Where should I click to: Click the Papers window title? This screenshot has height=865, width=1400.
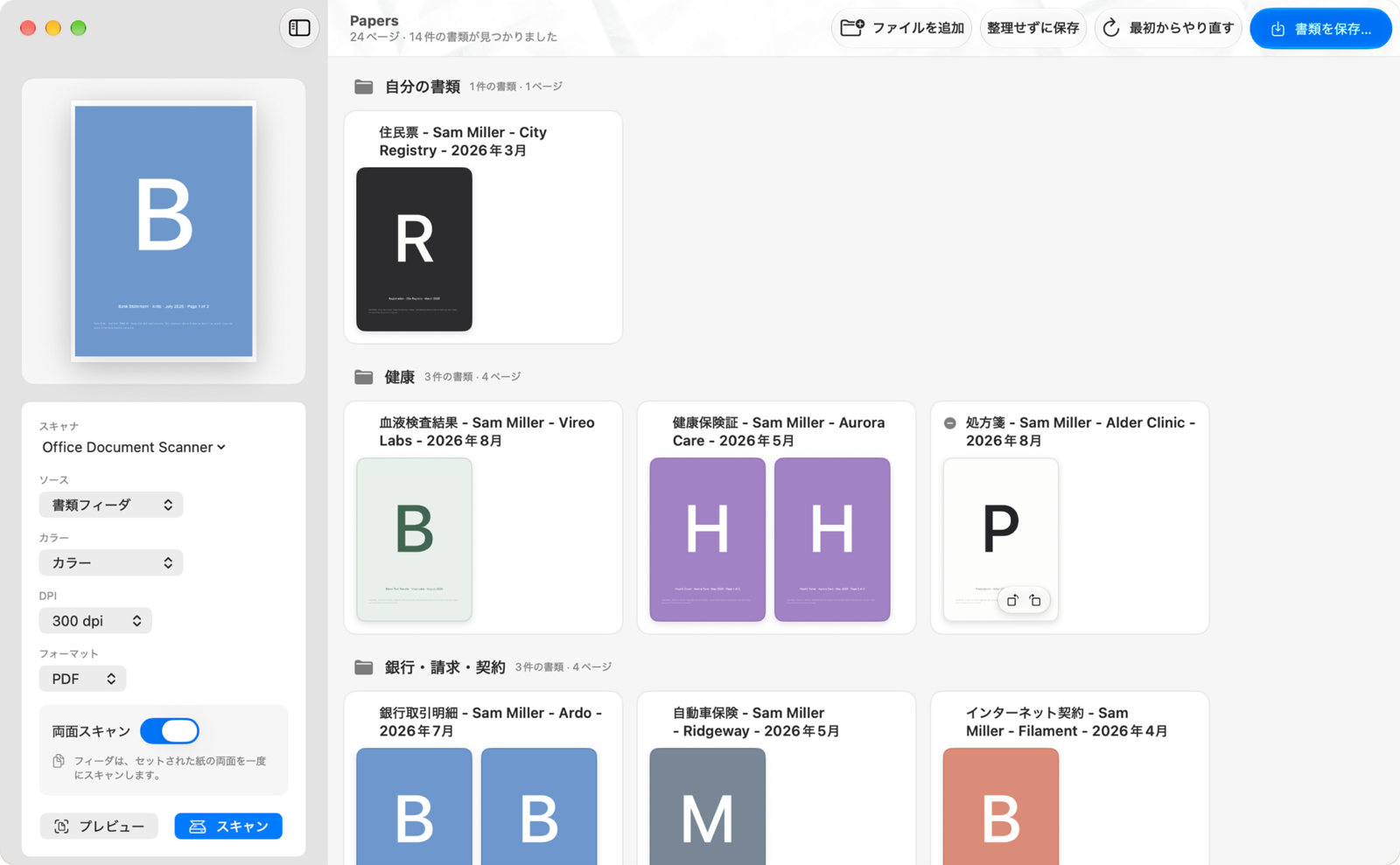374,20
